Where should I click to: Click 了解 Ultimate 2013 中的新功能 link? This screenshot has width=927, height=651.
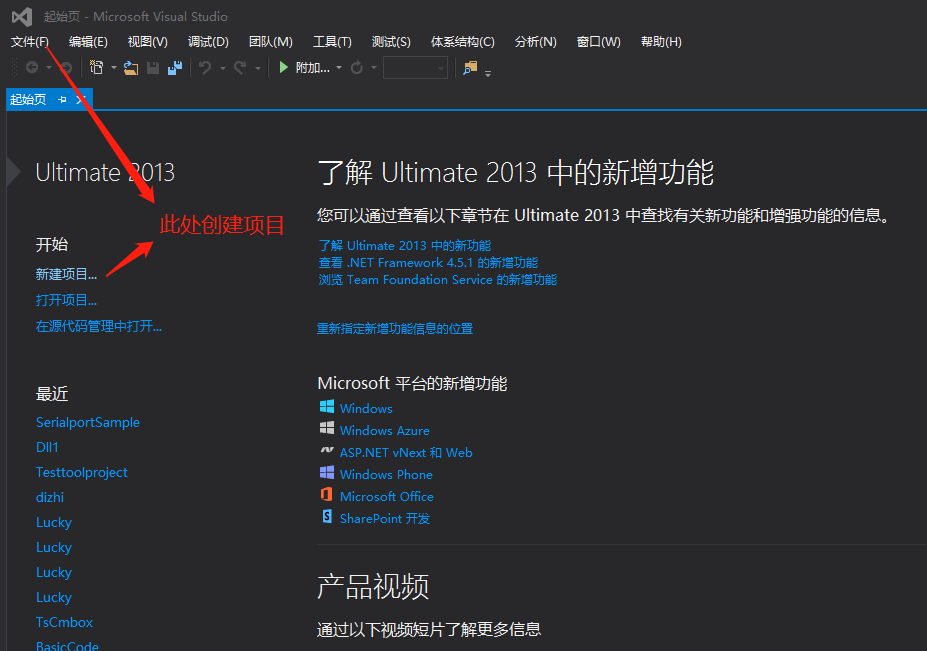pos(405,245)
